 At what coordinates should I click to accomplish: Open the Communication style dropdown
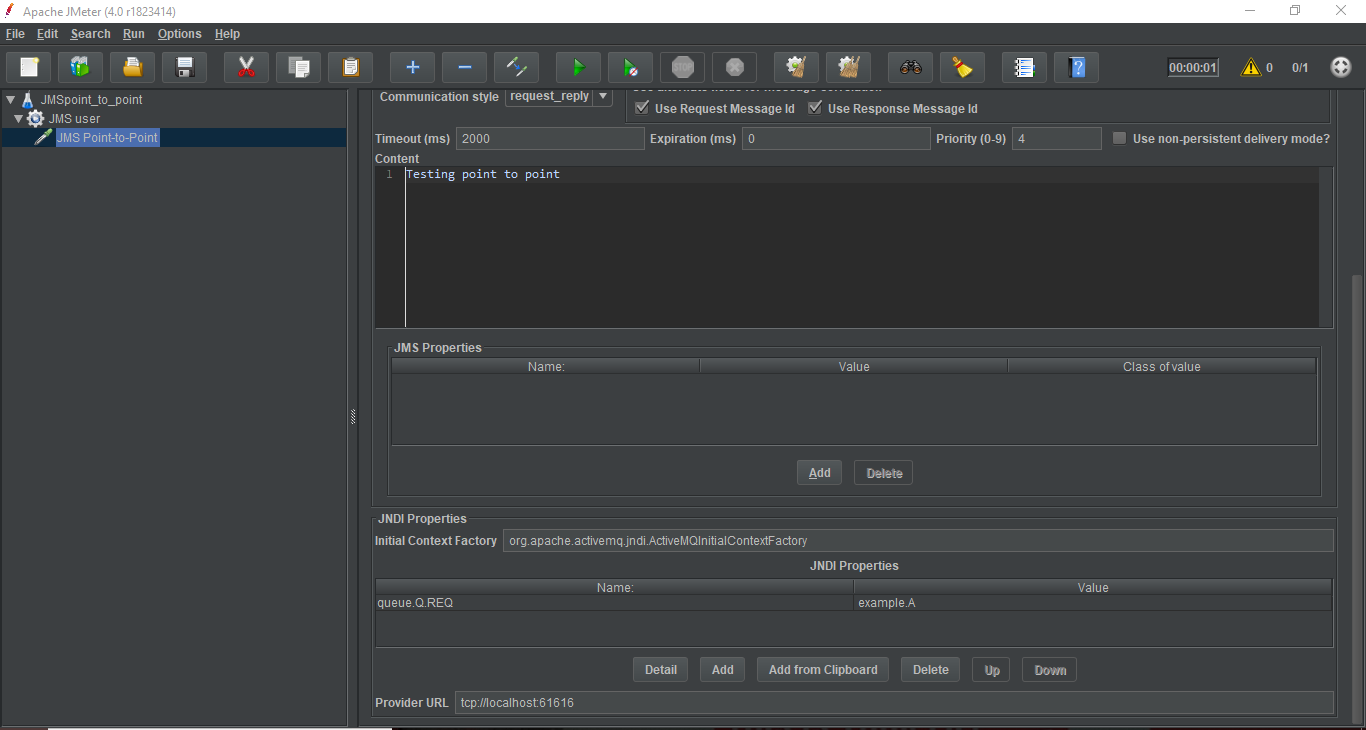(603, 97)
